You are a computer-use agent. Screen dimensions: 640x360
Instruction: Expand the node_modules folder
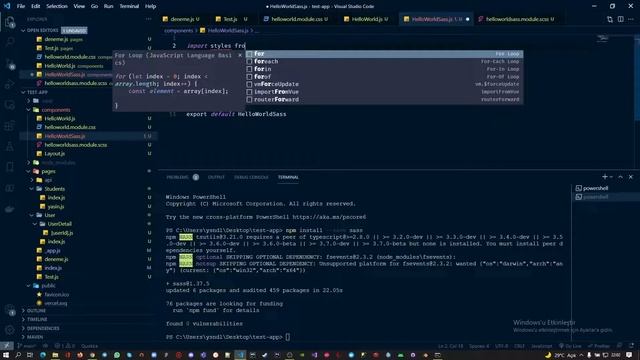pos(29,162)
